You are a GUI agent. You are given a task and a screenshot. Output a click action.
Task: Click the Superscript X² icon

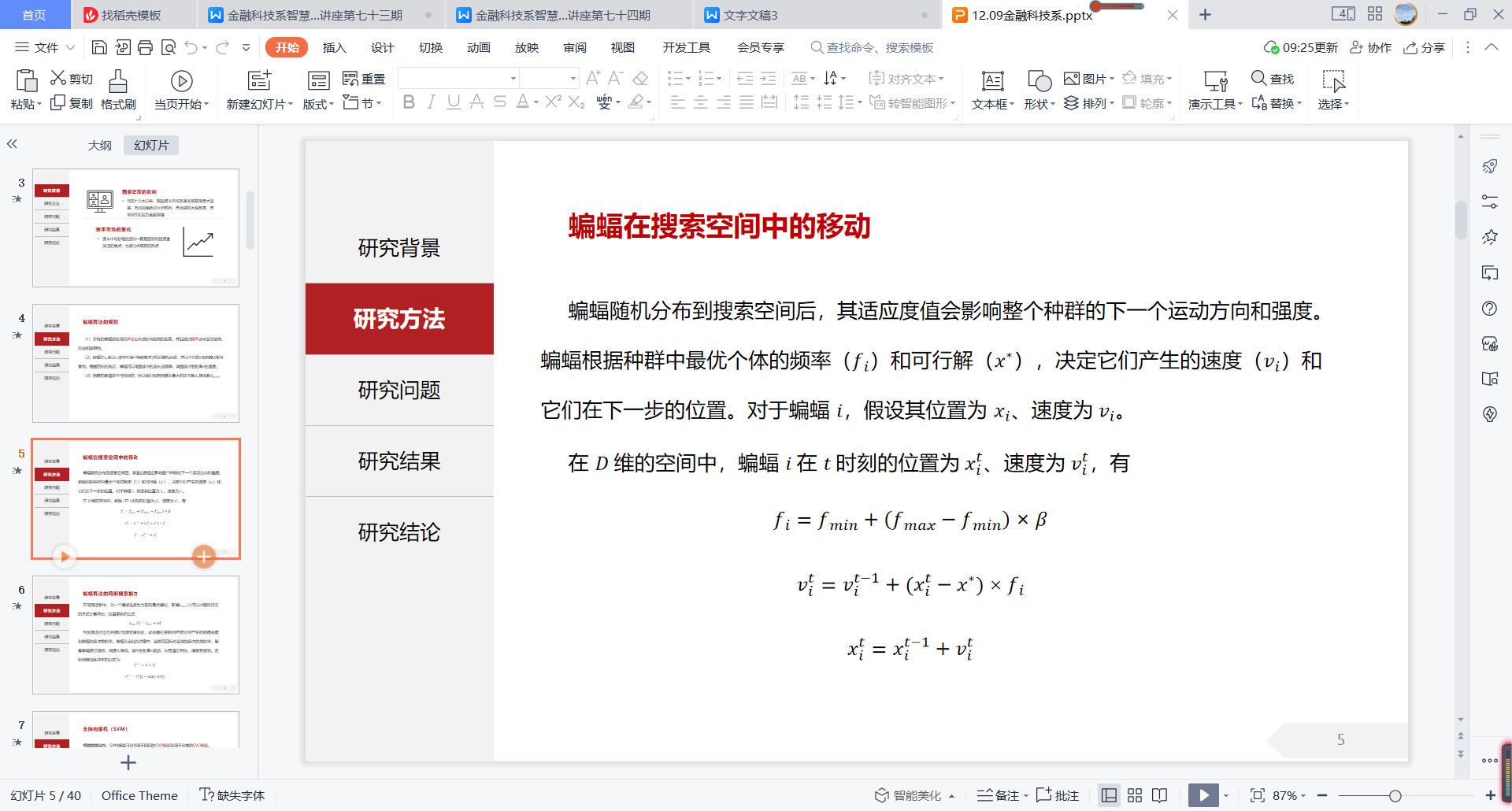point(554,102)
